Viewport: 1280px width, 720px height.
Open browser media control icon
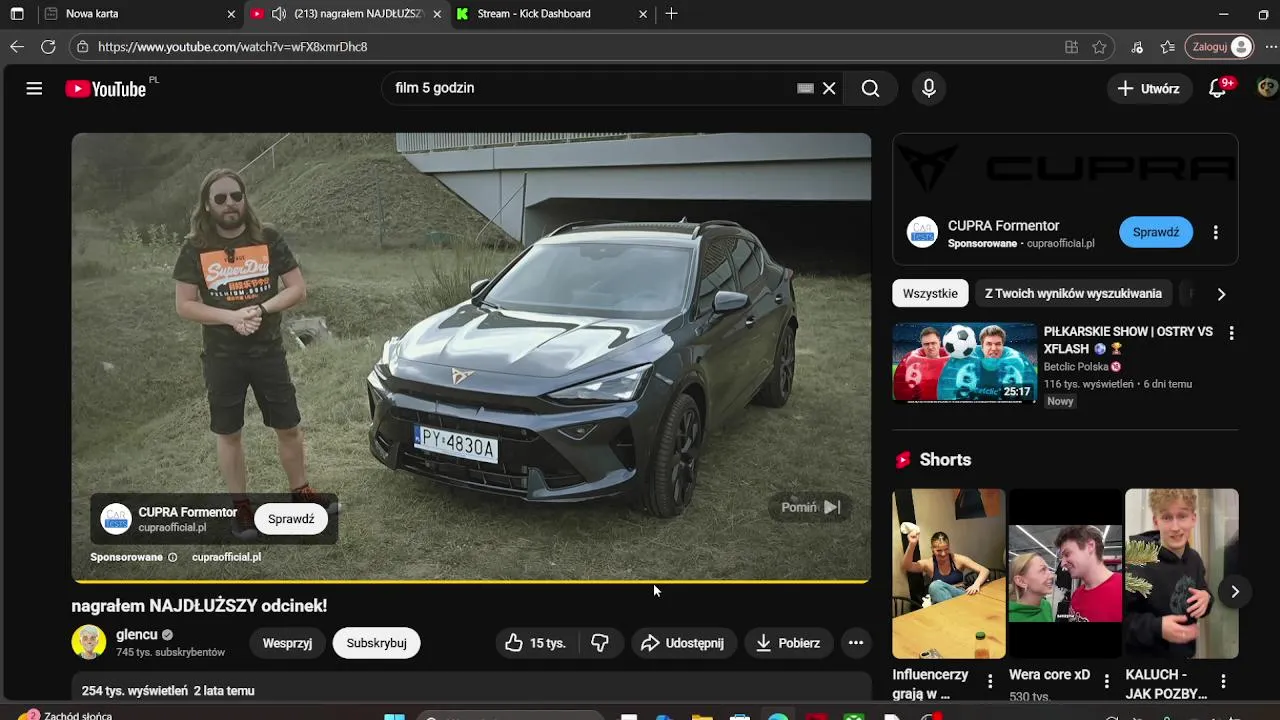tap(1137, 47)
